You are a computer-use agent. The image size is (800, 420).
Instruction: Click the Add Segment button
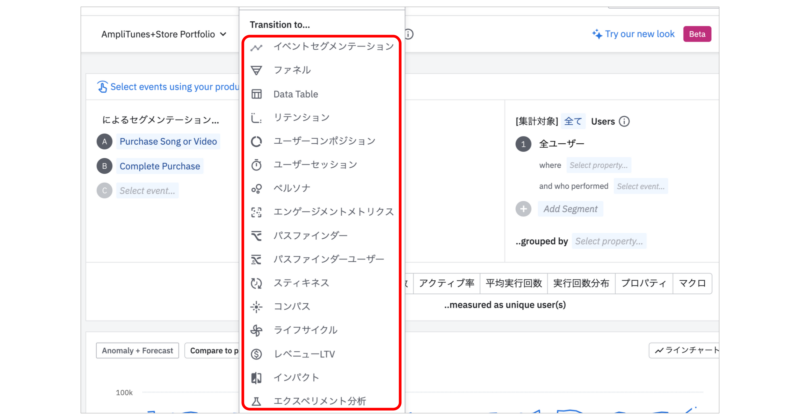[570, 209]
